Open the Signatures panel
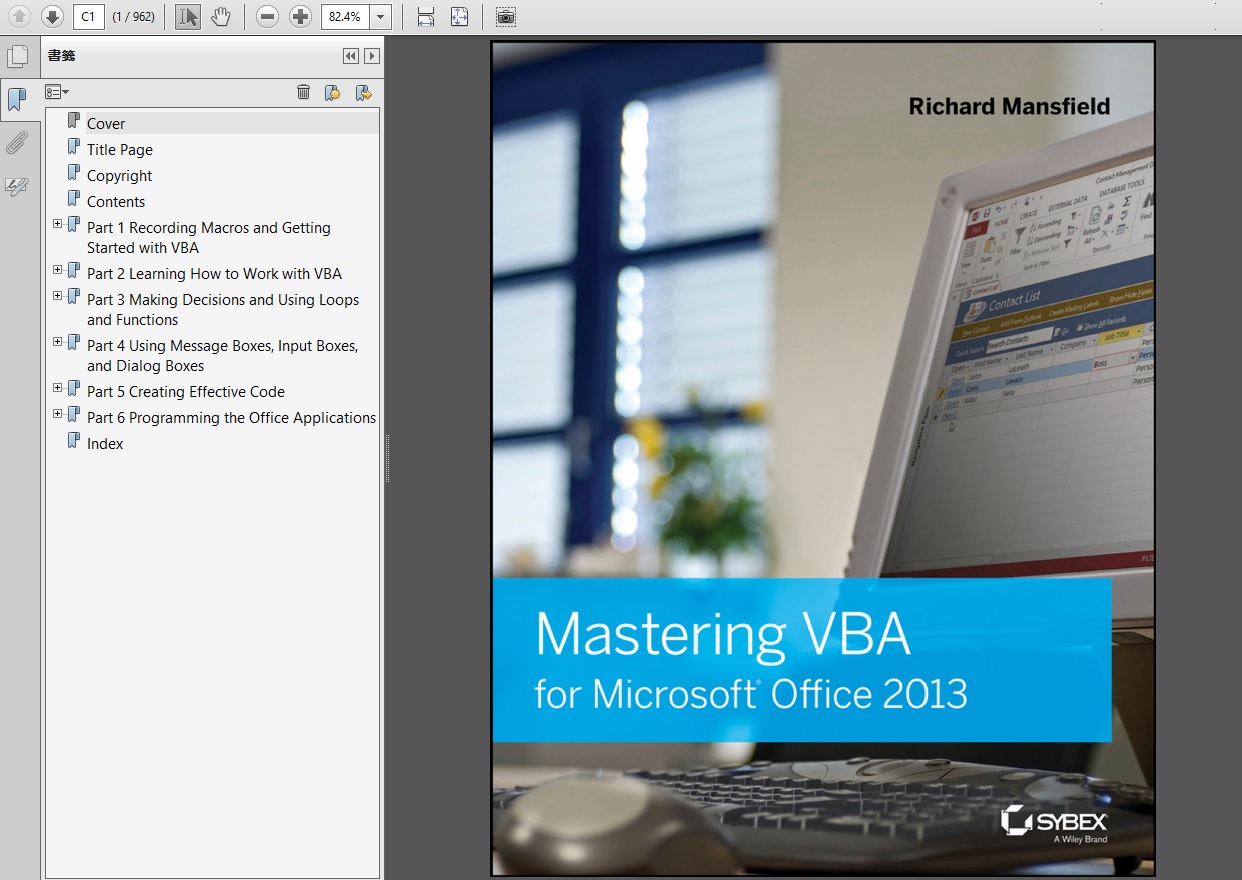This screenshot has height=880, width=1242. (17, 186)
